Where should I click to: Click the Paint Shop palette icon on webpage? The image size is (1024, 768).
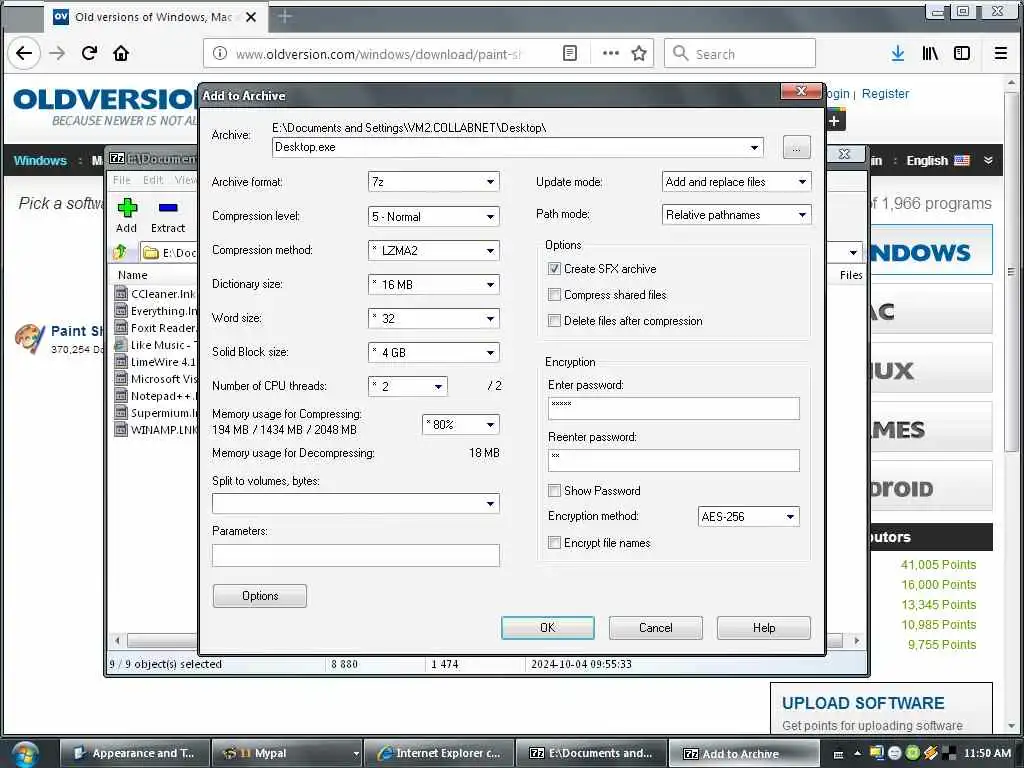(29, 338)
